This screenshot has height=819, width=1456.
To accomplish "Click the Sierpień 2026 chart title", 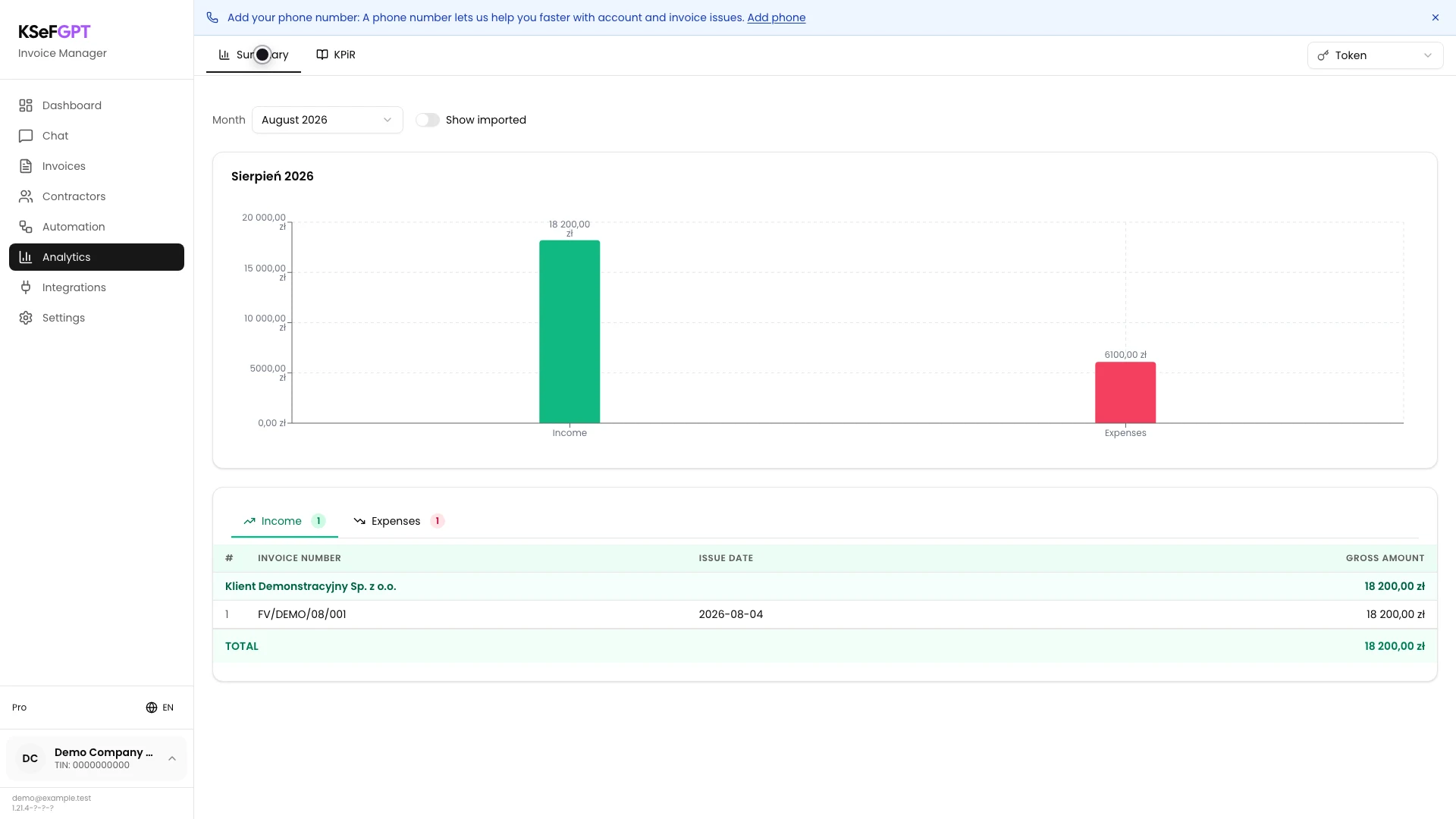I will pos(272,176).
